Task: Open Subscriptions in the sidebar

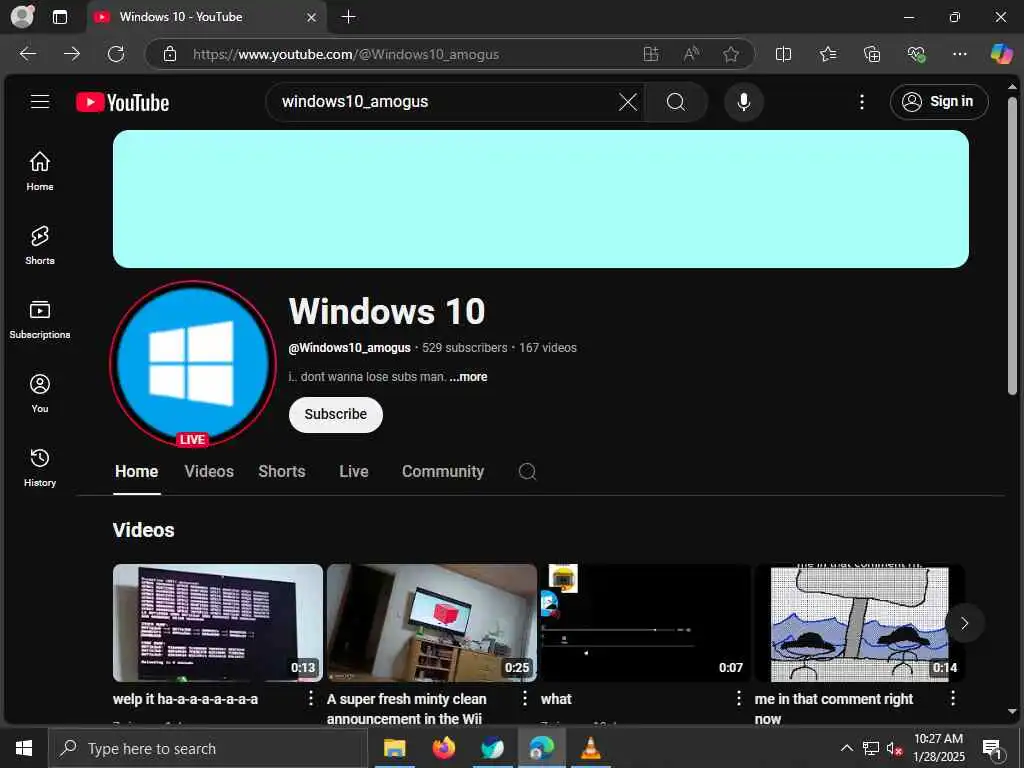Action: 40,319
